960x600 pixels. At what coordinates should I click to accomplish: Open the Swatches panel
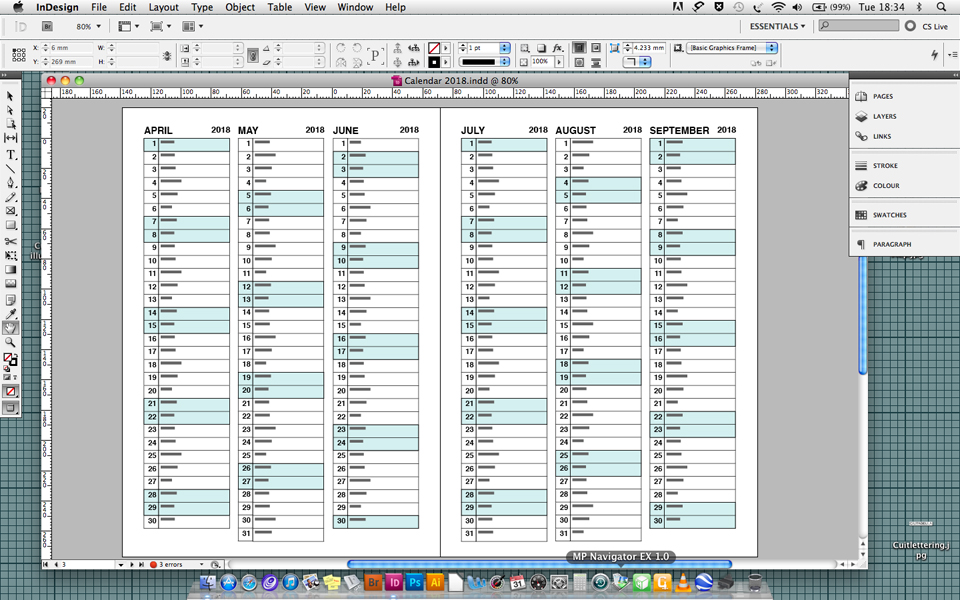pyautogui.click(x=889, y=215)
